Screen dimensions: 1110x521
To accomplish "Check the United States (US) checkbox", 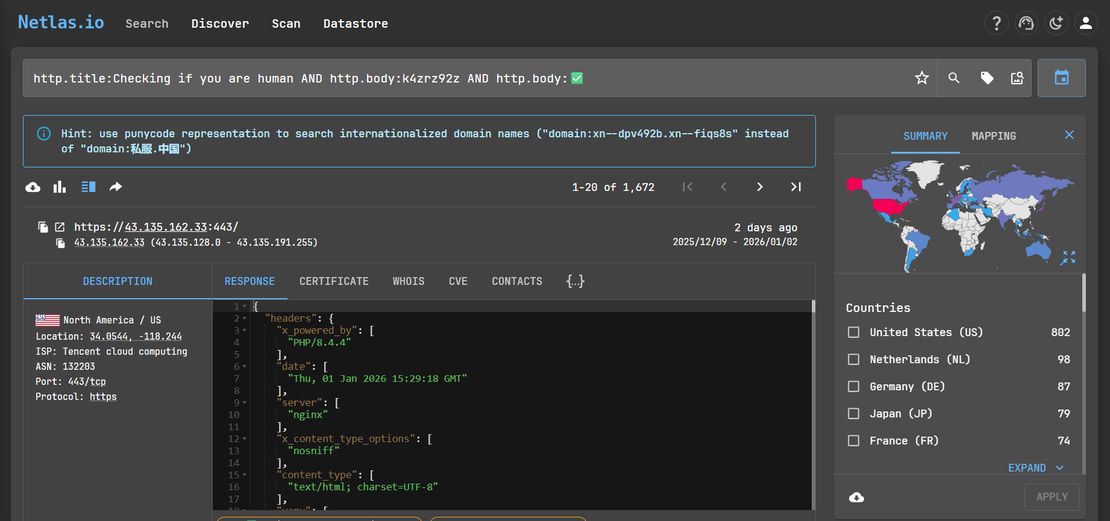I will tap(853, 332).
